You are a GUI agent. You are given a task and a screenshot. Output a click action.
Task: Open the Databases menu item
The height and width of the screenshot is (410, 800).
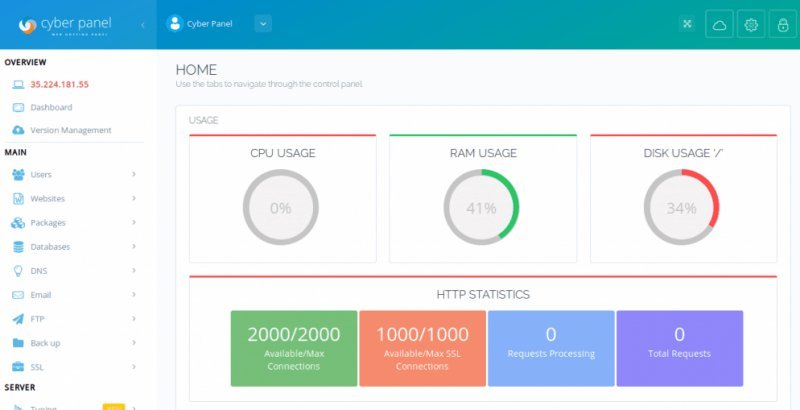50,247
